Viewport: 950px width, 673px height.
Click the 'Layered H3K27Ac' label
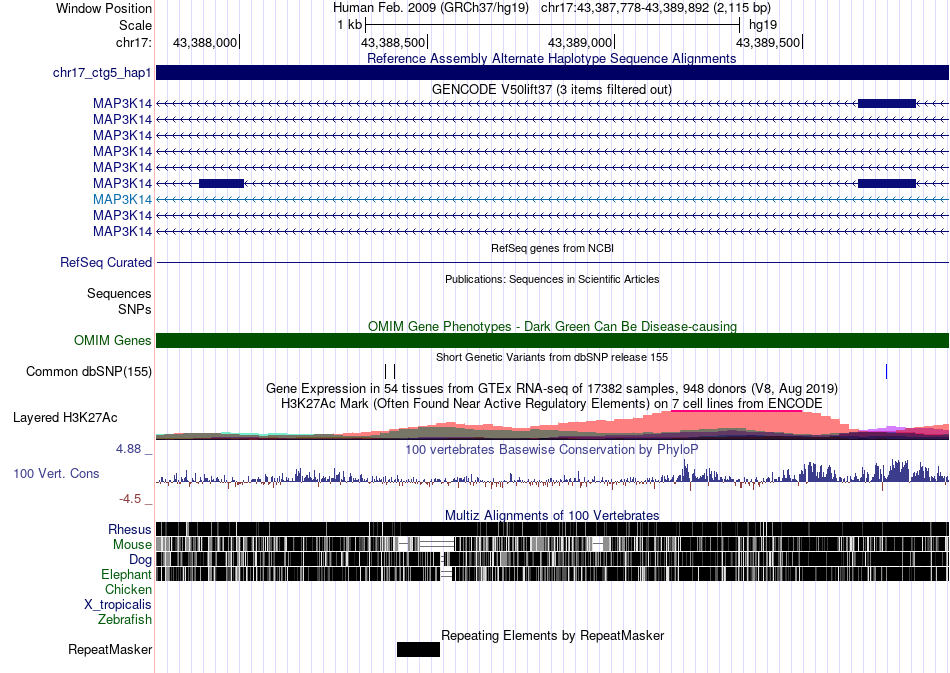pyautogui.click(x=65, y=417)
